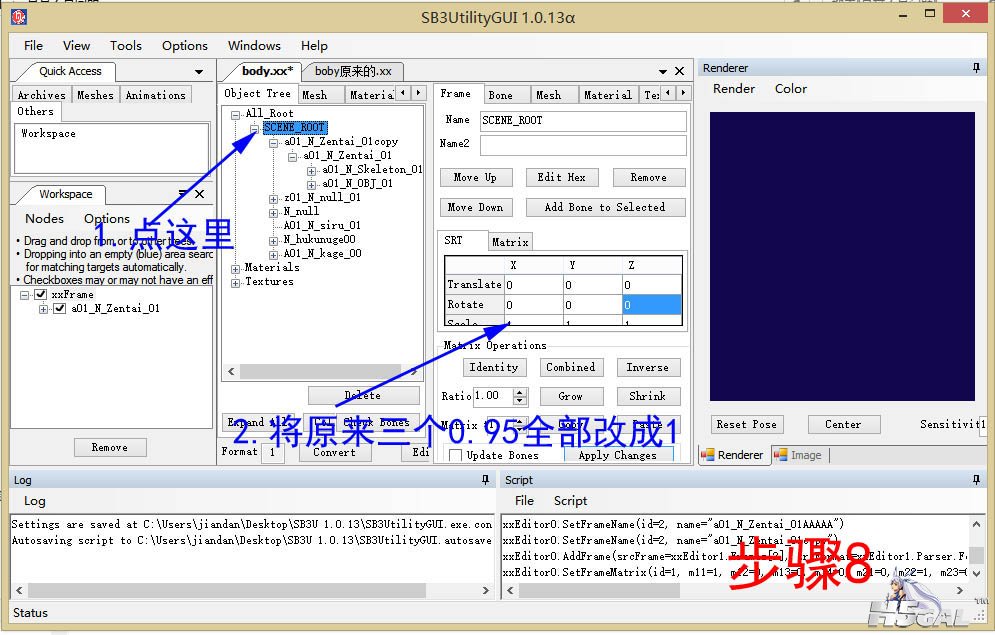Screen dimensions: 995x635
Task: Click the Renderer tab icon at bottom
Action: tap(708, 455)
